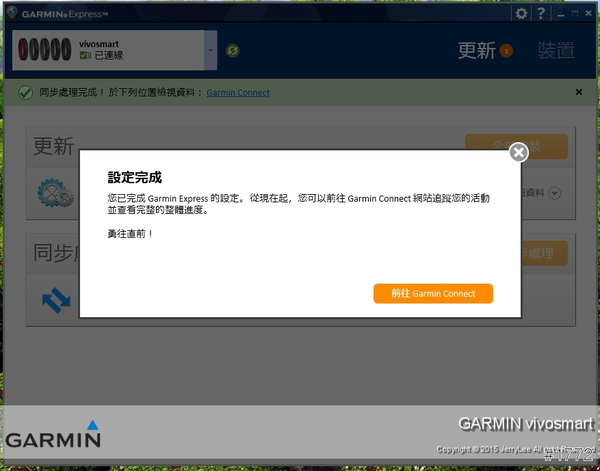Click the 勇往直前！ text
The image size is (600, 471).
pyautogui.click(x=130, y=234)
